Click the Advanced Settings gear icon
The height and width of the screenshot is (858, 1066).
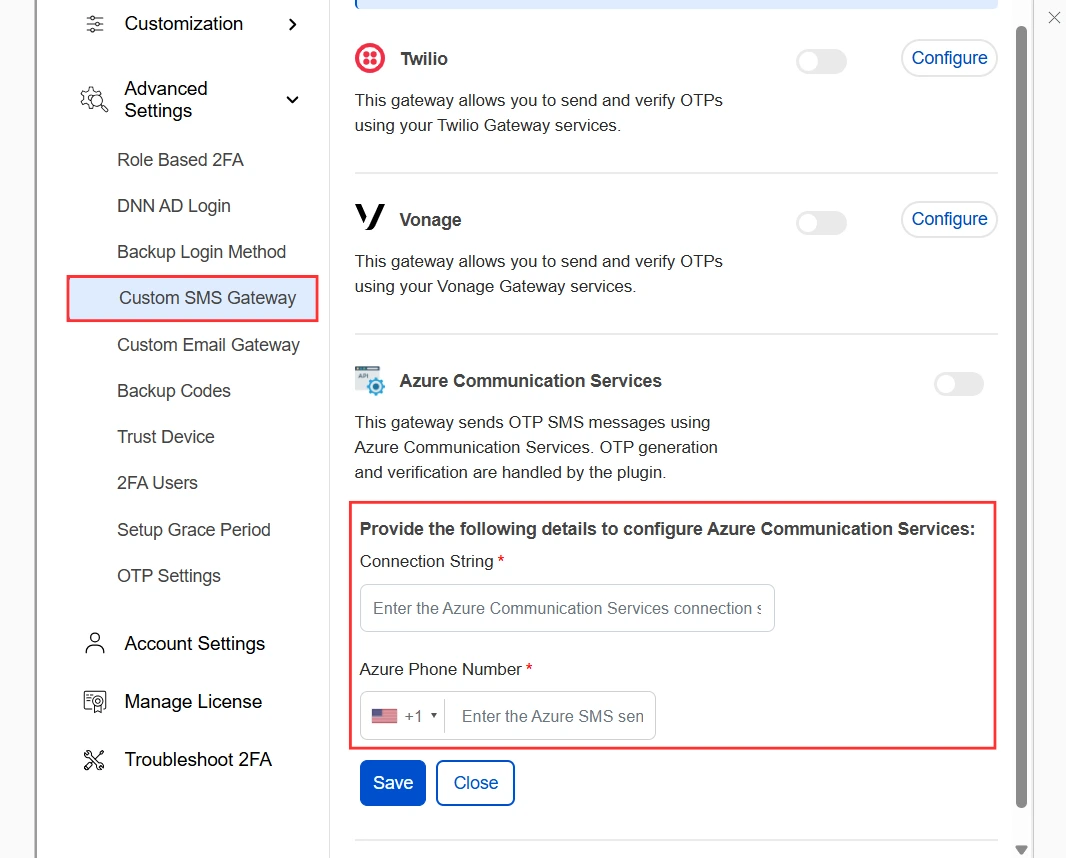[94, 99]
